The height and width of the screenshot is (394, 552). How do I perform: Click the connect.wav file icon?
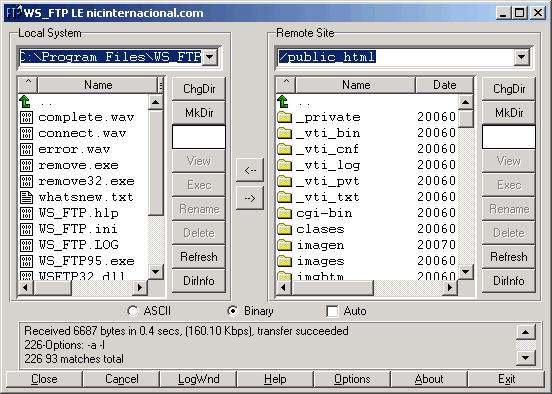26,133
